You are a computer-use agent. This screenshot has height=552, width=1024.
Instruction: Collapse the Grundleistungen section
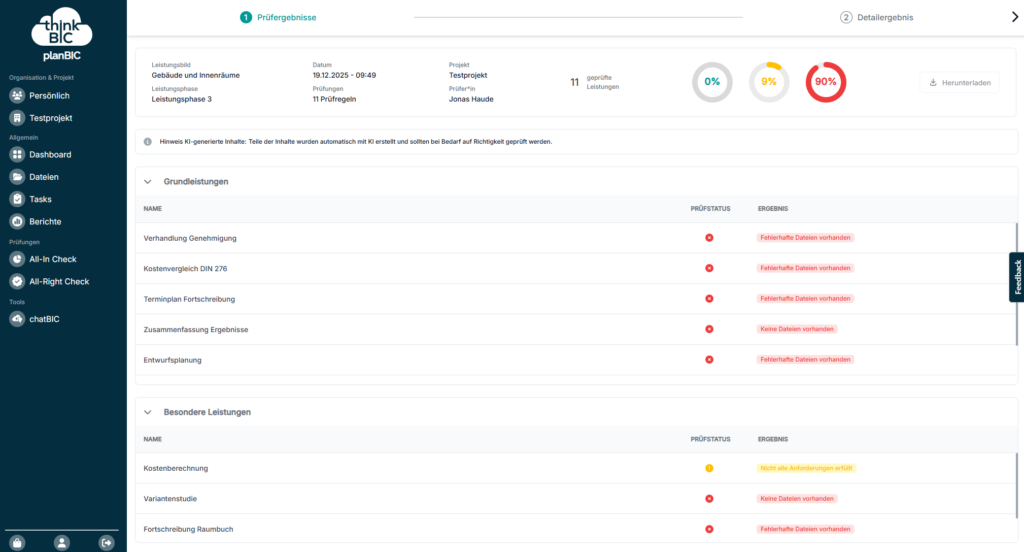pyautogui.click(x=148, y=182)
